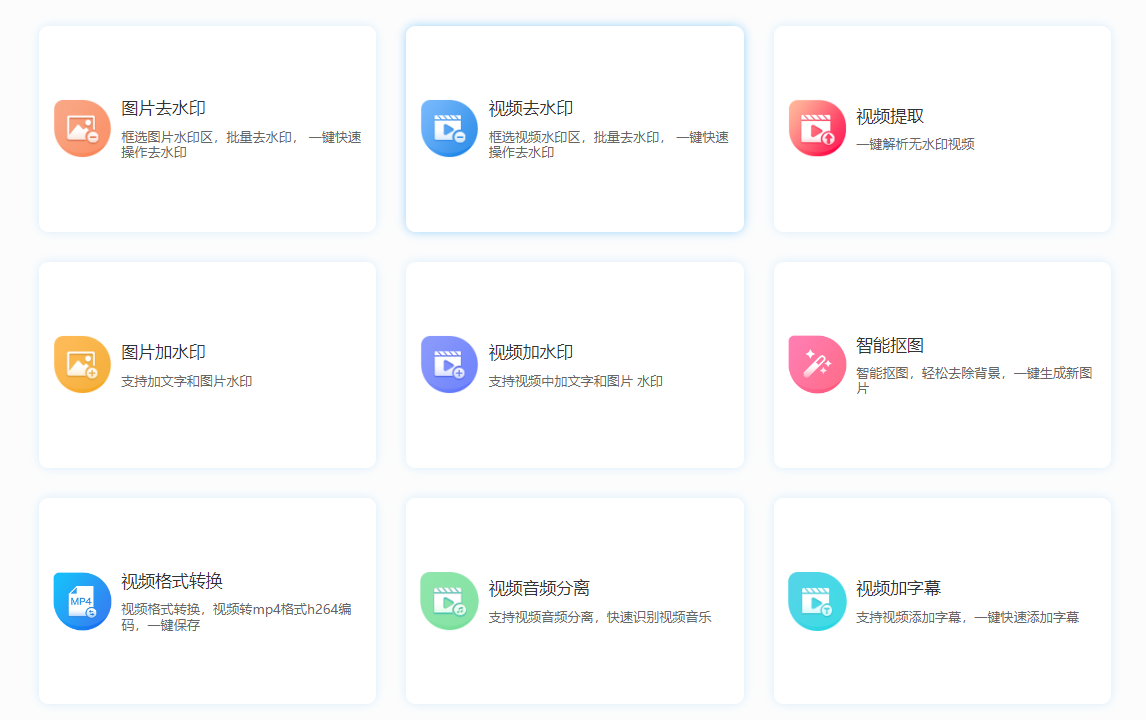Click the pink magic wand 智能抠图 icon
This screenshot has height=720, width=1146.
click(817, 365)
